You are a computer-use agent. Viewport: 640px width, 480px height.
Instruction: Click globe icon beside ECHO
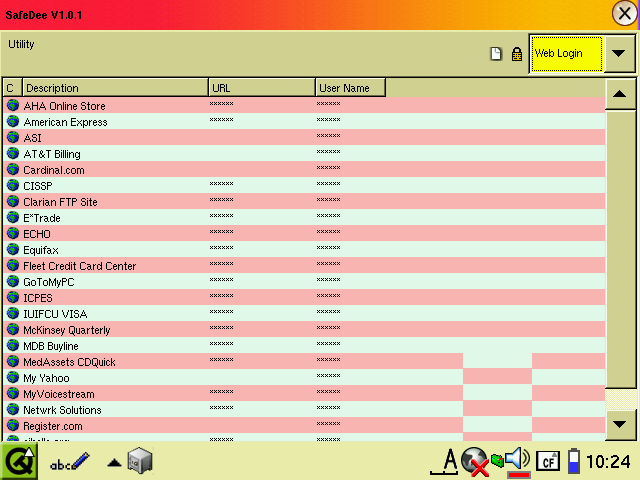point(13,233)
